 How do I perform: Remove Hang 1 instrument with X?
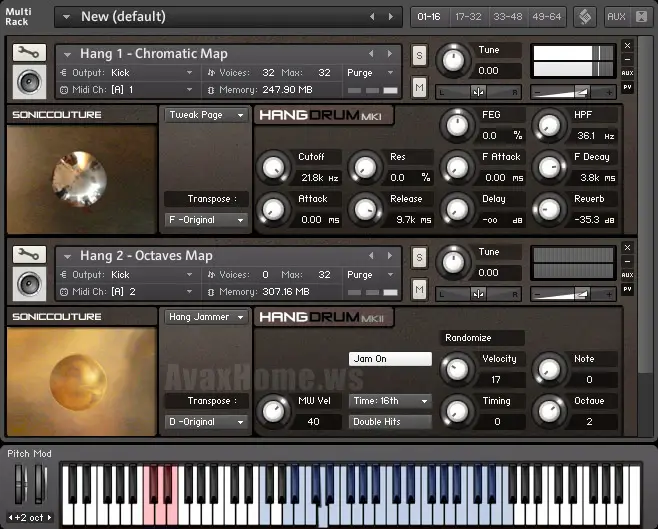click(x=627, y=45)
